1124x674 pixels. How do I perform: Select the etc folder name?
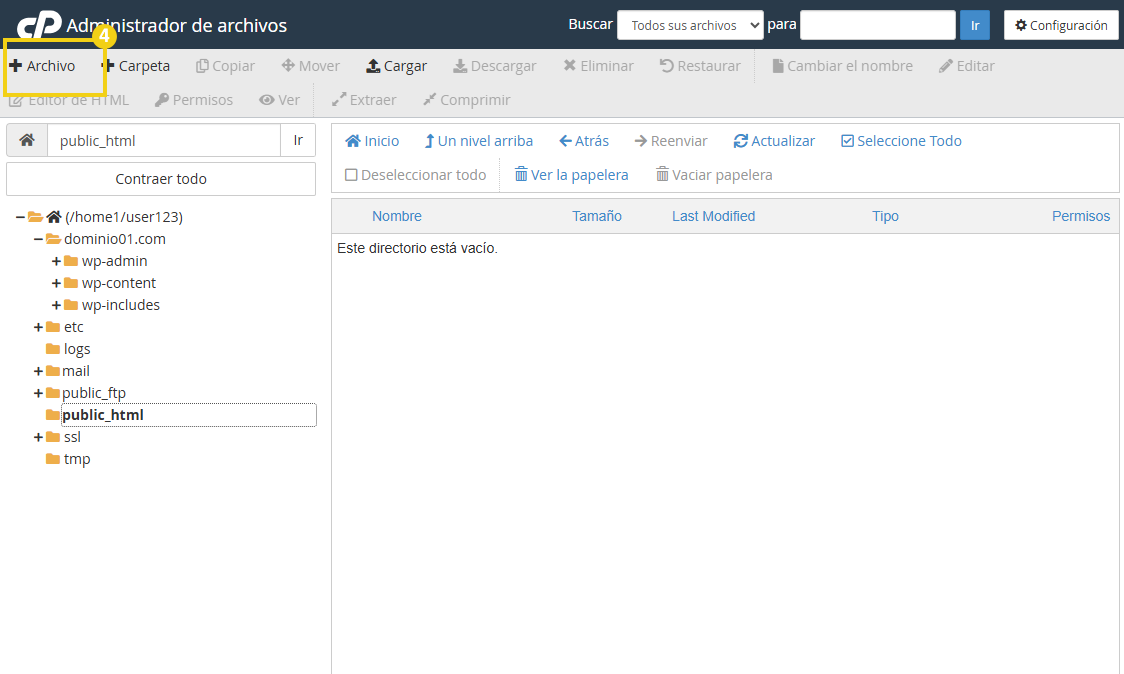[x=73, y=327]
